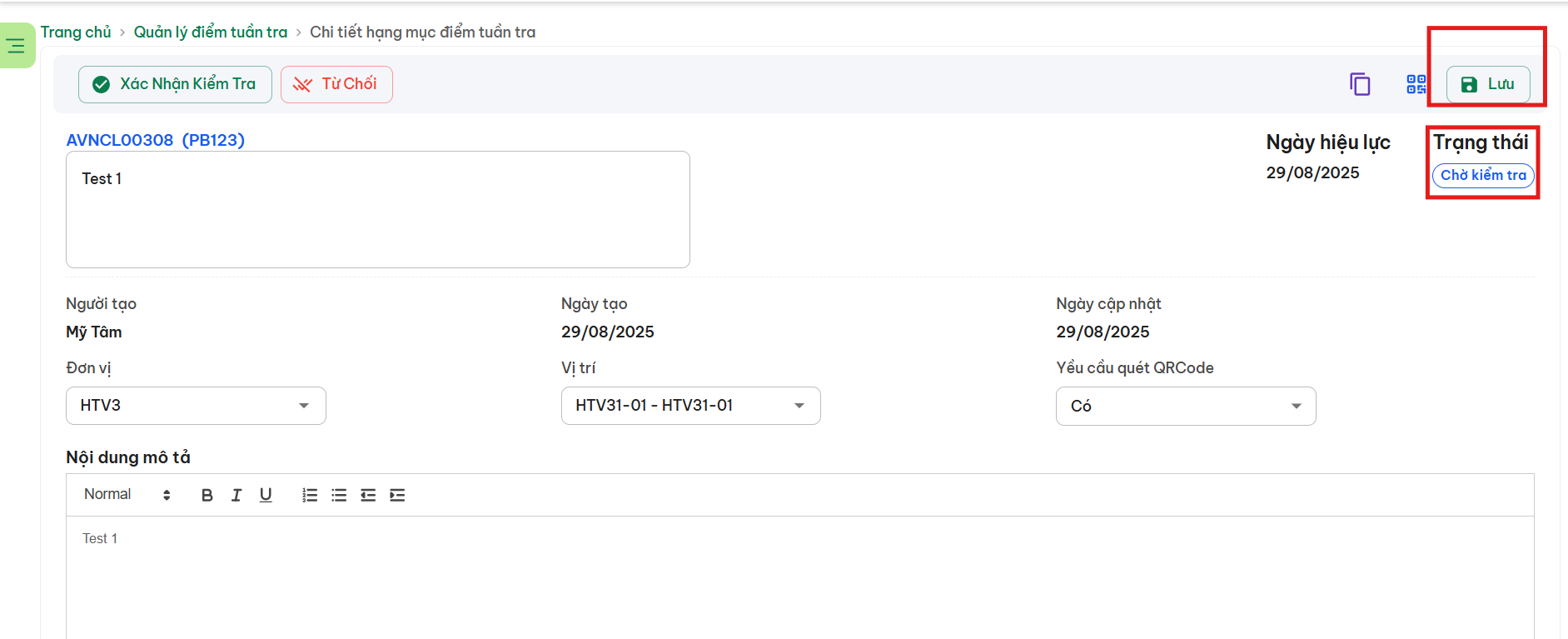Viewport: 1568px width, 639px height.
Task: Click the decrease indent icon
Action: (368, 495)
